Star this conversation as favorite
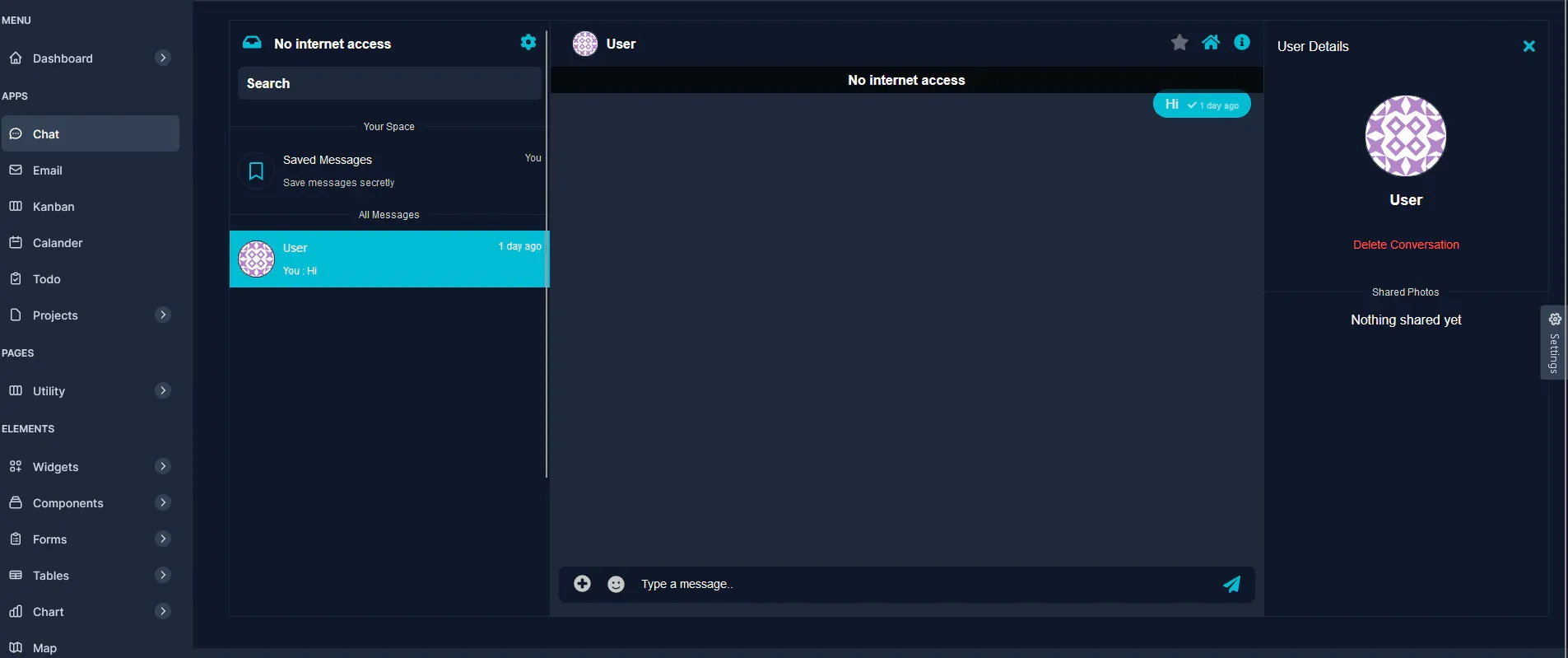 coord(1179,42)
